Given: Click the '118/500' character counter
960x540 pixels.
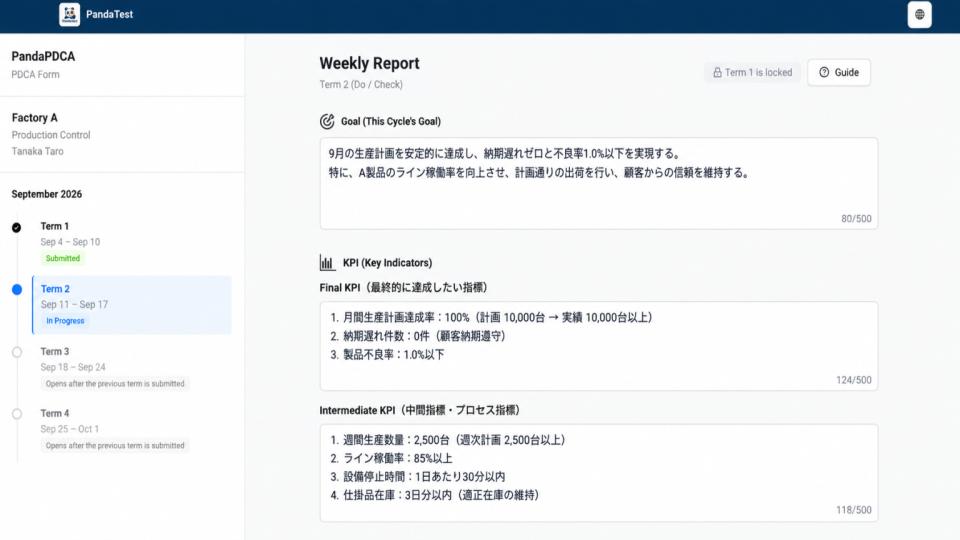Looking at the screenshot, I should pos(853,510).
